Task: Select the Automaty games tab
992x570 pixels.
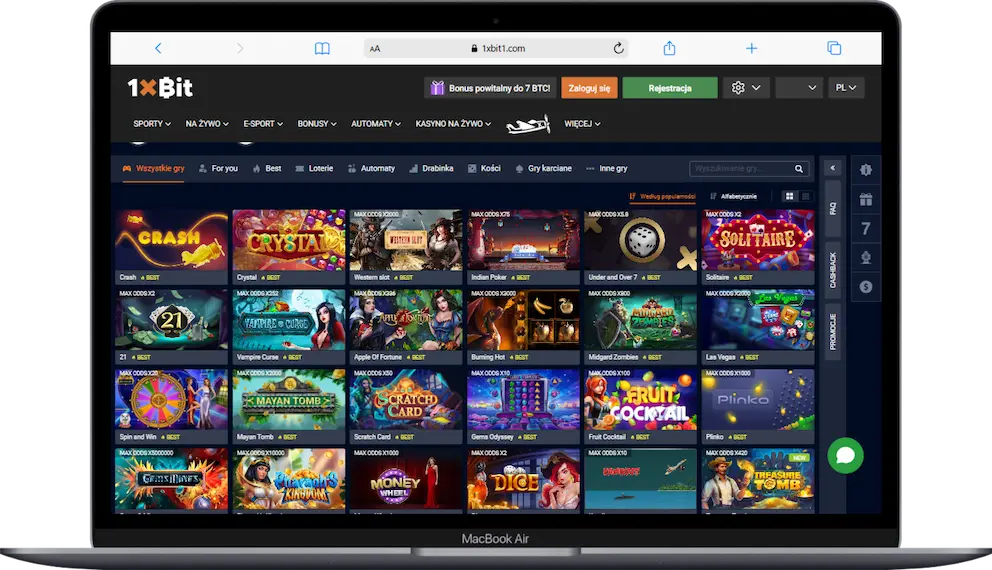Action: pyautogui.click(x=371, y=168)
